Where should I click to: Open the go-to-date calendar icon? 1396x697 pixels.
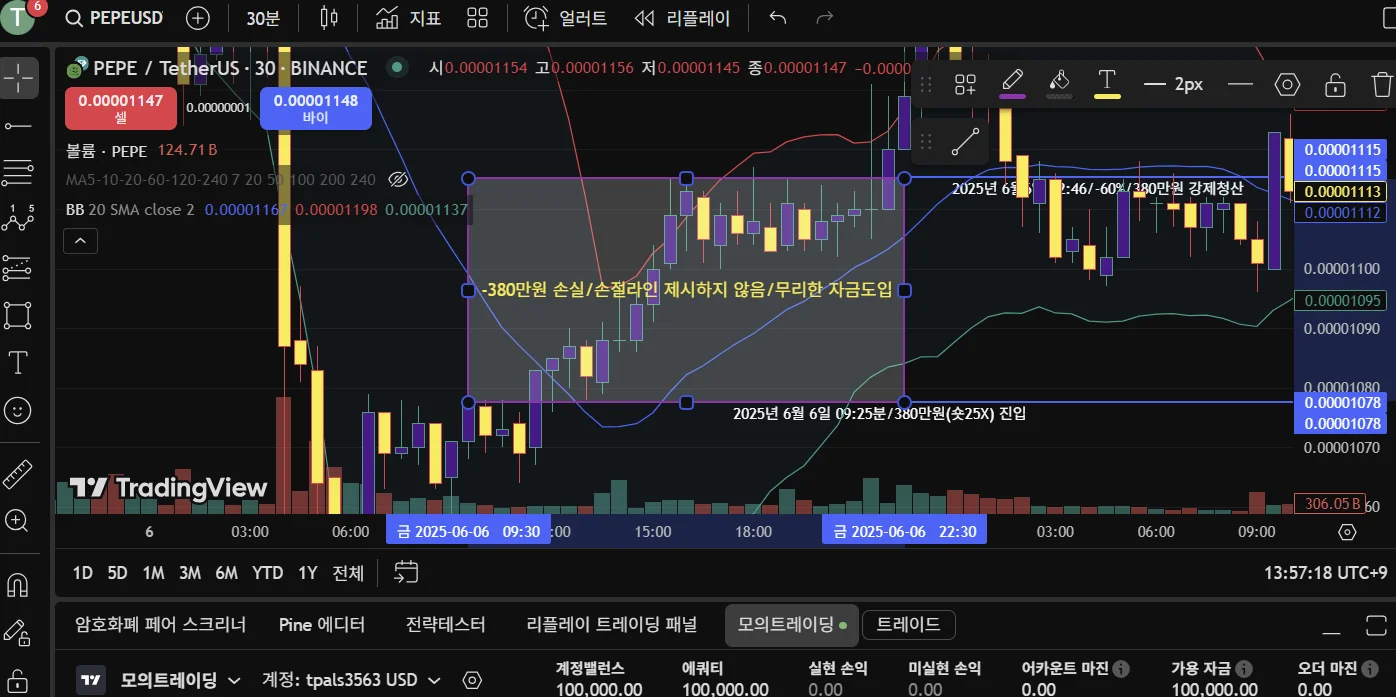point(405,573)
